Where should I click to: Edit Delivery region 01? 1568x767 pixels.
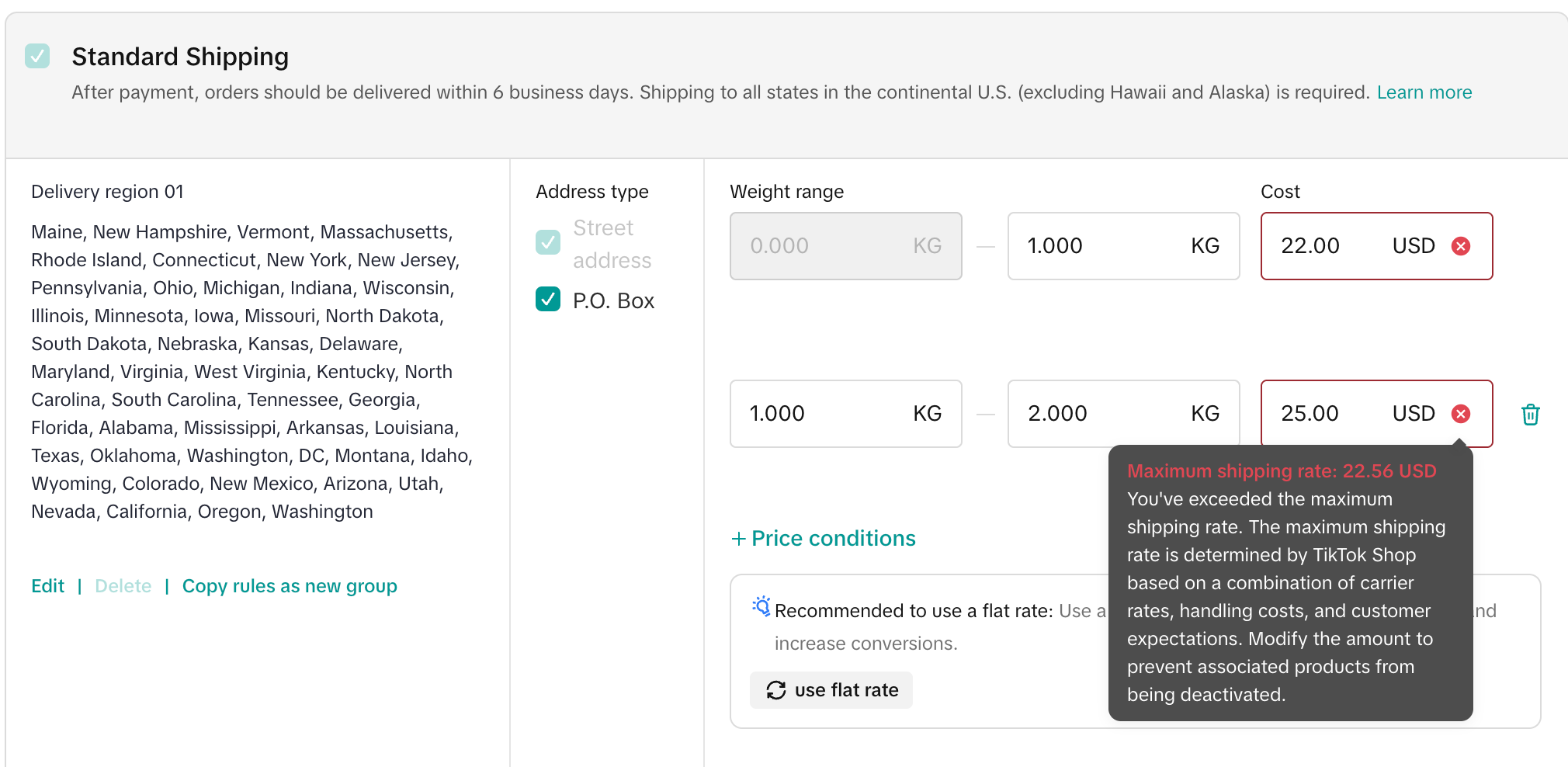(47, 586)
